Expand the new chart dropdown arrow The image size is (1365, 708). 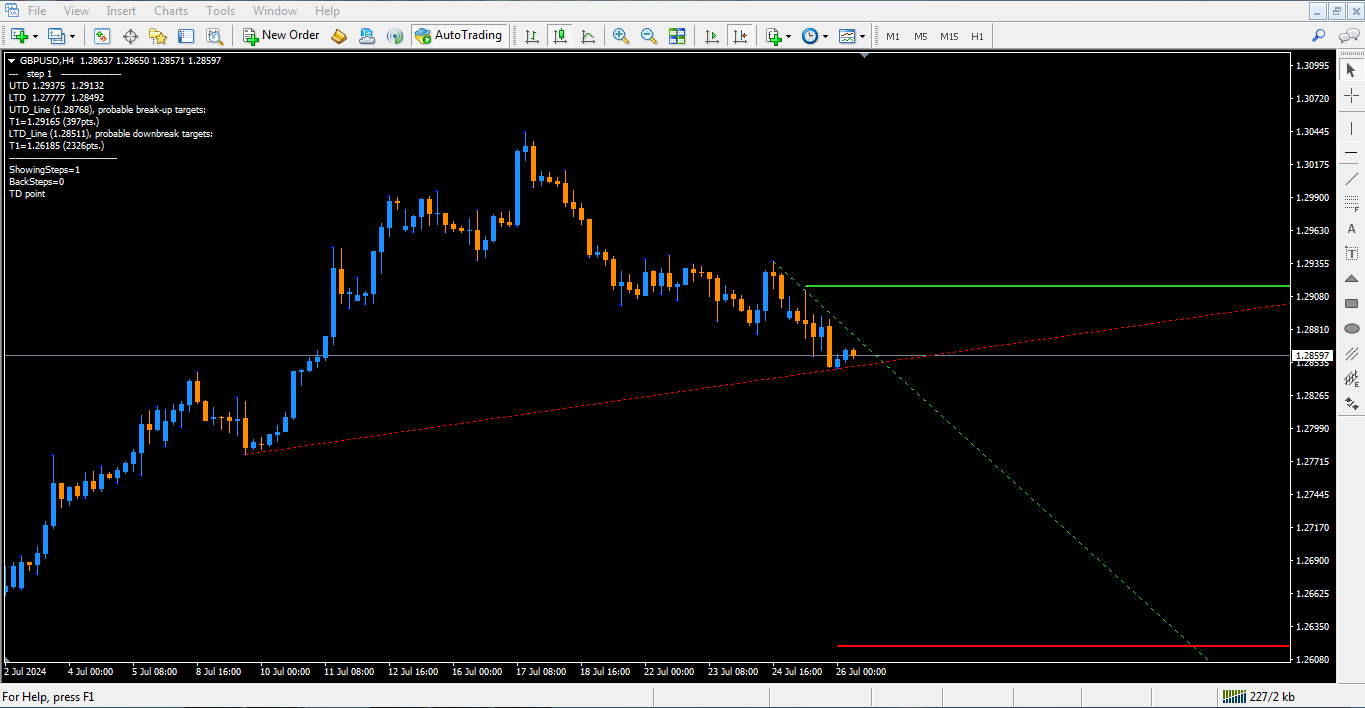[36, 36]
